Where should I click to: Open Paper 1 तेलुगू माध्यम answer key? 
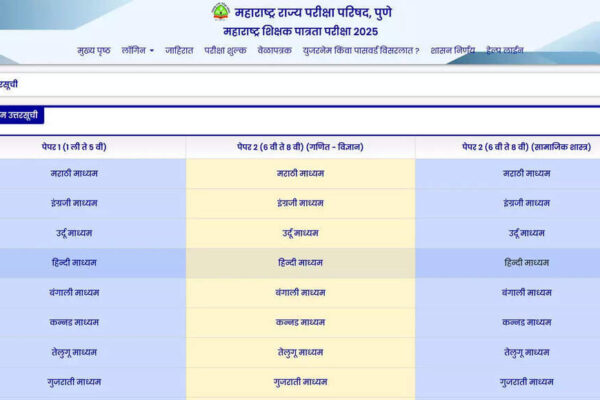click(x=74, y=352)
